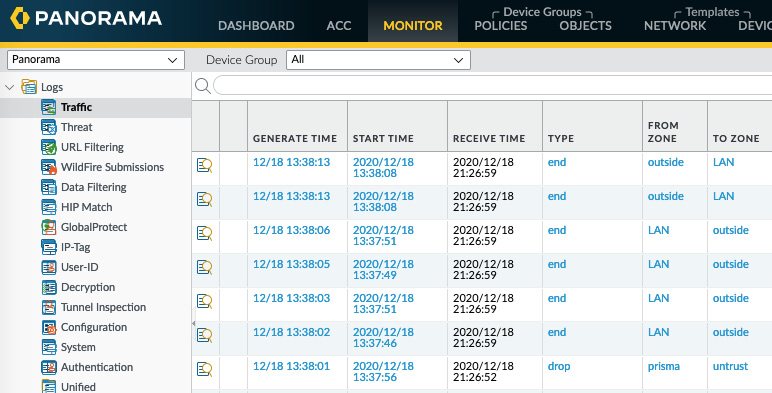The width and height of the screenshot is (772, 393).
Task: Click the Decryption log icon
Action: coord(49,287)
